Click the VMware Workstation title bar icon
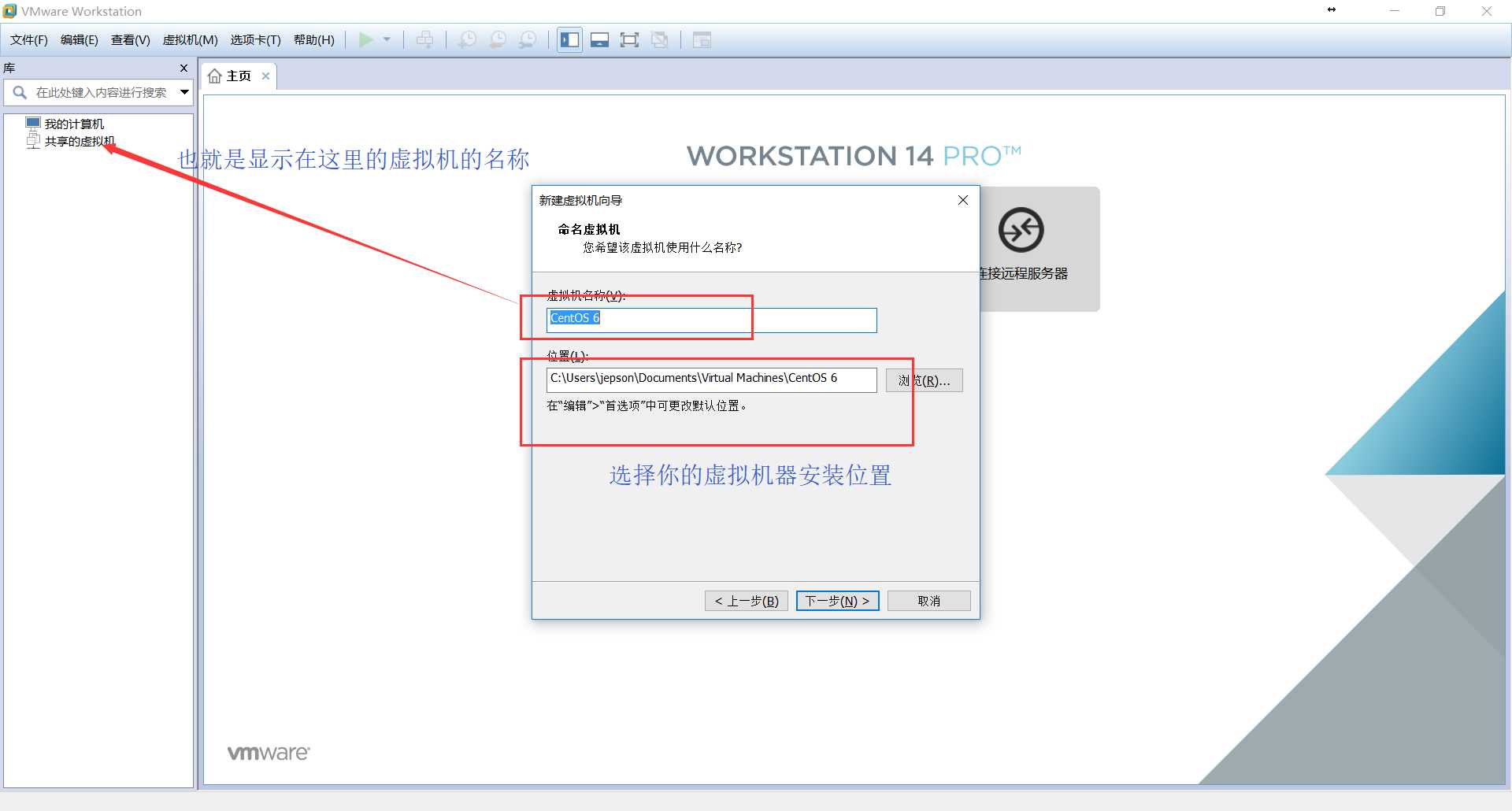Viewport: 1512px width, 811px height. click(x=9, y=11)
